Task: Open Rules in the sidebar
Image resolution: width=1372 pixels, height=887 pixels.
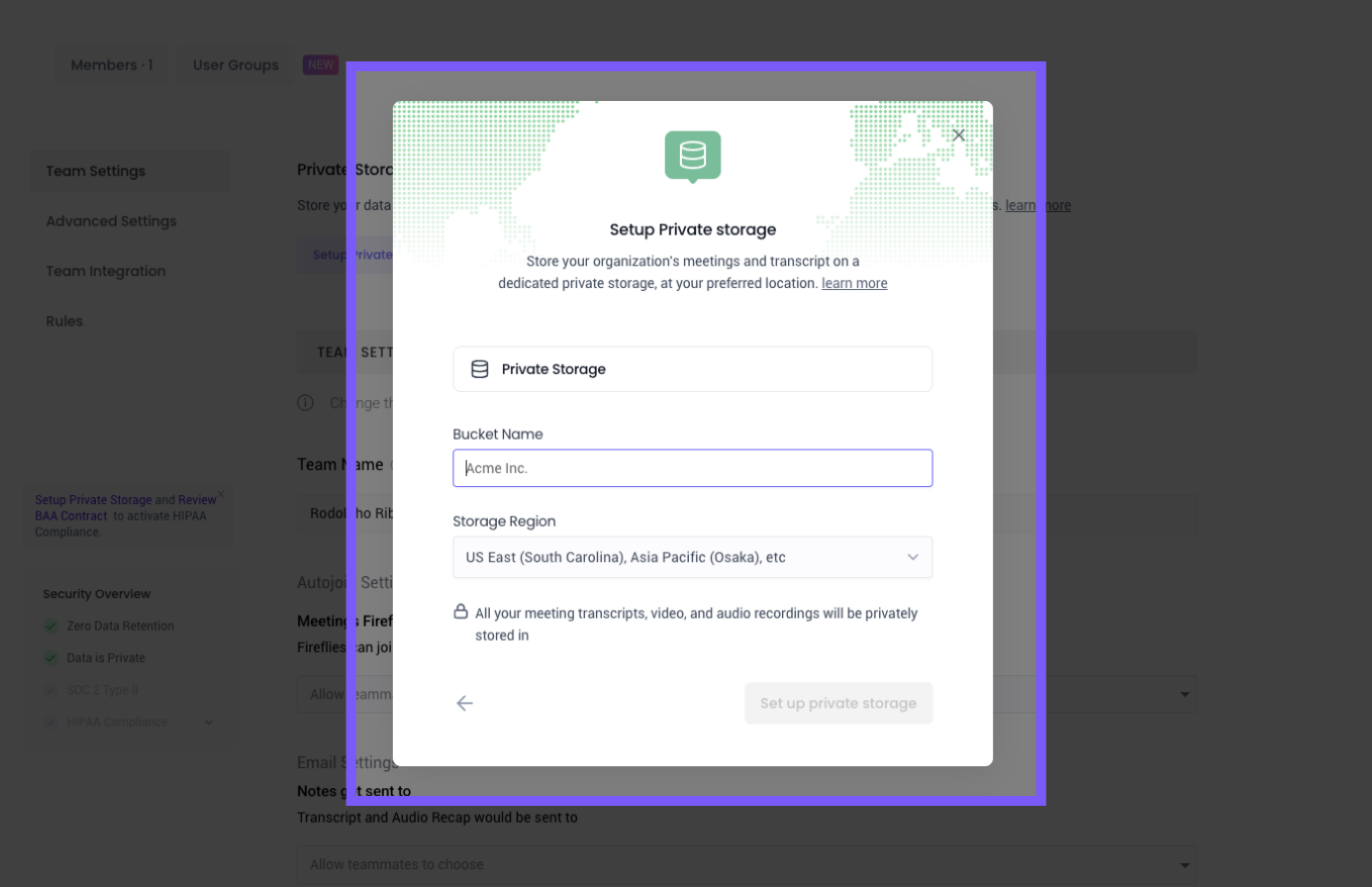Action: click(x=64, y=321)
